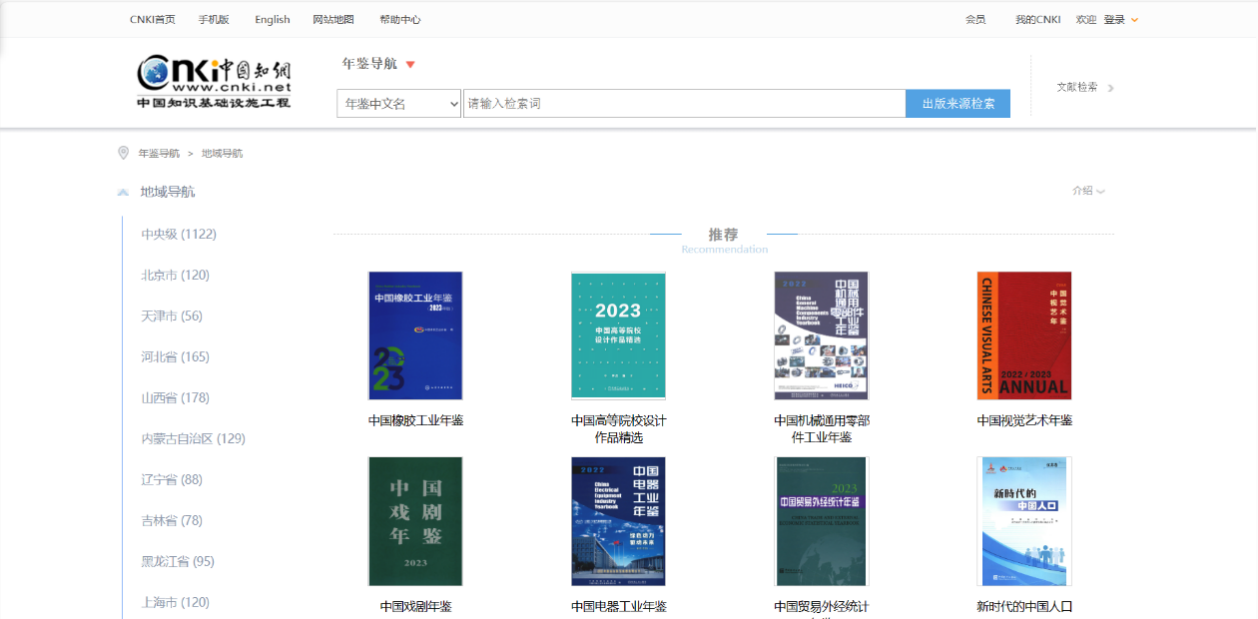Click 中国视觉艺术年鉴 title text
The height and width of the screenshot is (619, 1258).
coord(1025,421)
